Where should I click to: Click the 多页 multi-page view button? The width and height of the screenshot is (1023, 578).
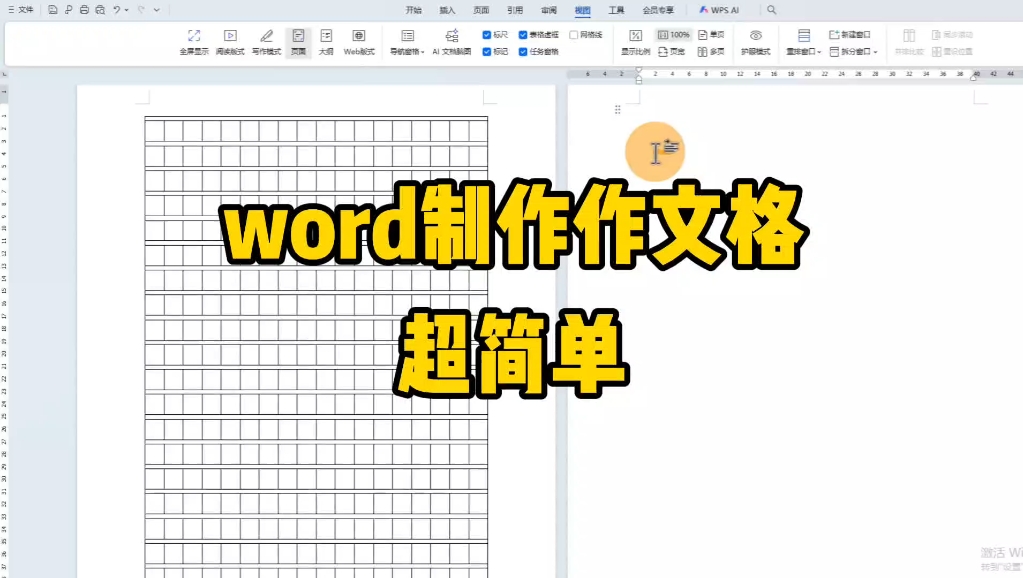click(712, 51)
